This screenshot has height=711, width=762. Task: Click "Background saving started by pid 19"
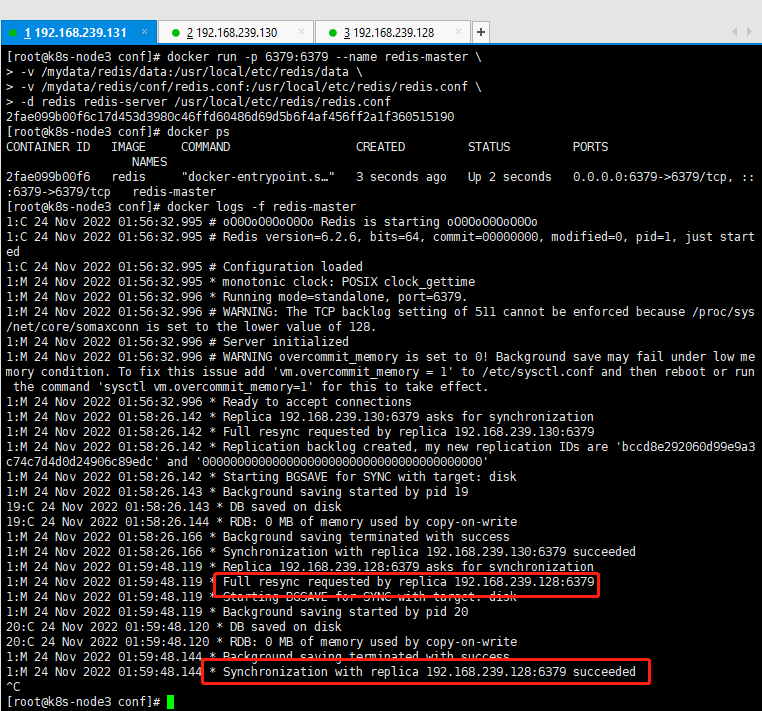pyautogui.click(x=345, y=492)
